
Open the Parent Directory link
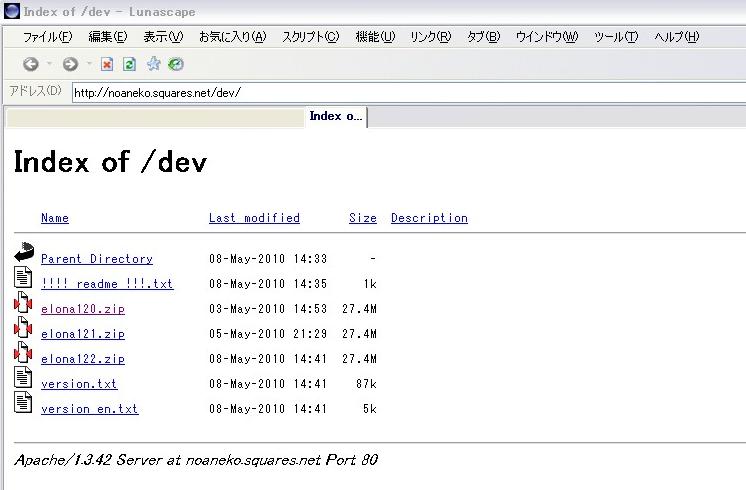click(x=97, y=259)
